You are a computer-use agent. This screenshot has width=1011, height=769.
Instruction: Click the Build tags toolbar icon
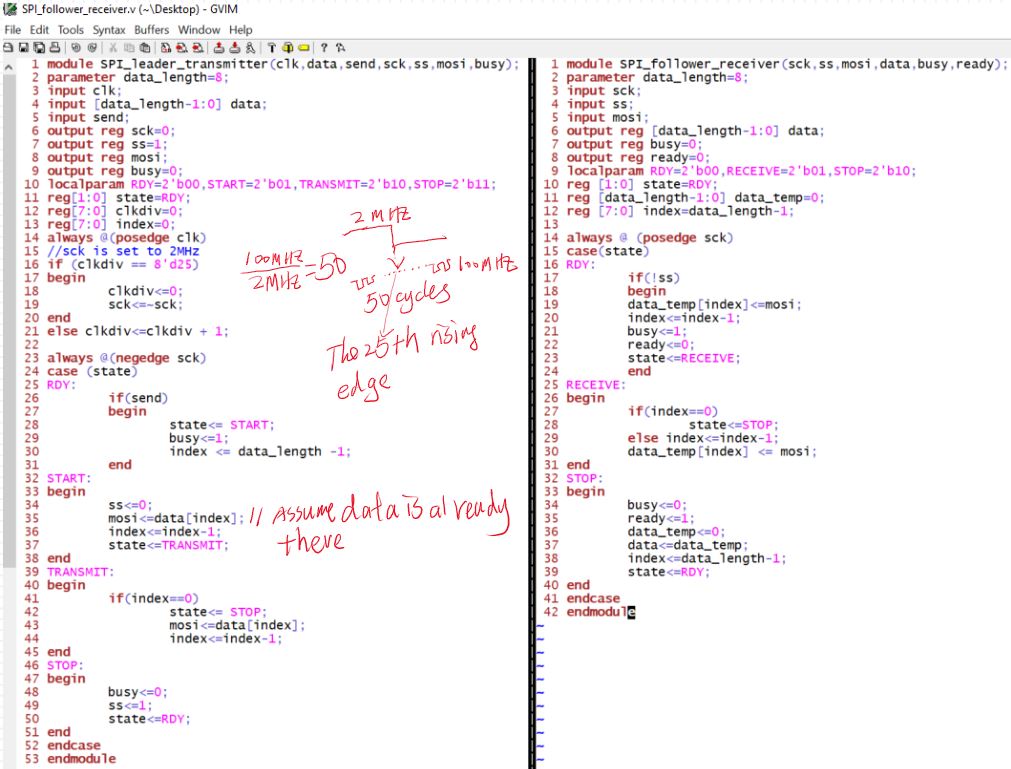point(288,48)
